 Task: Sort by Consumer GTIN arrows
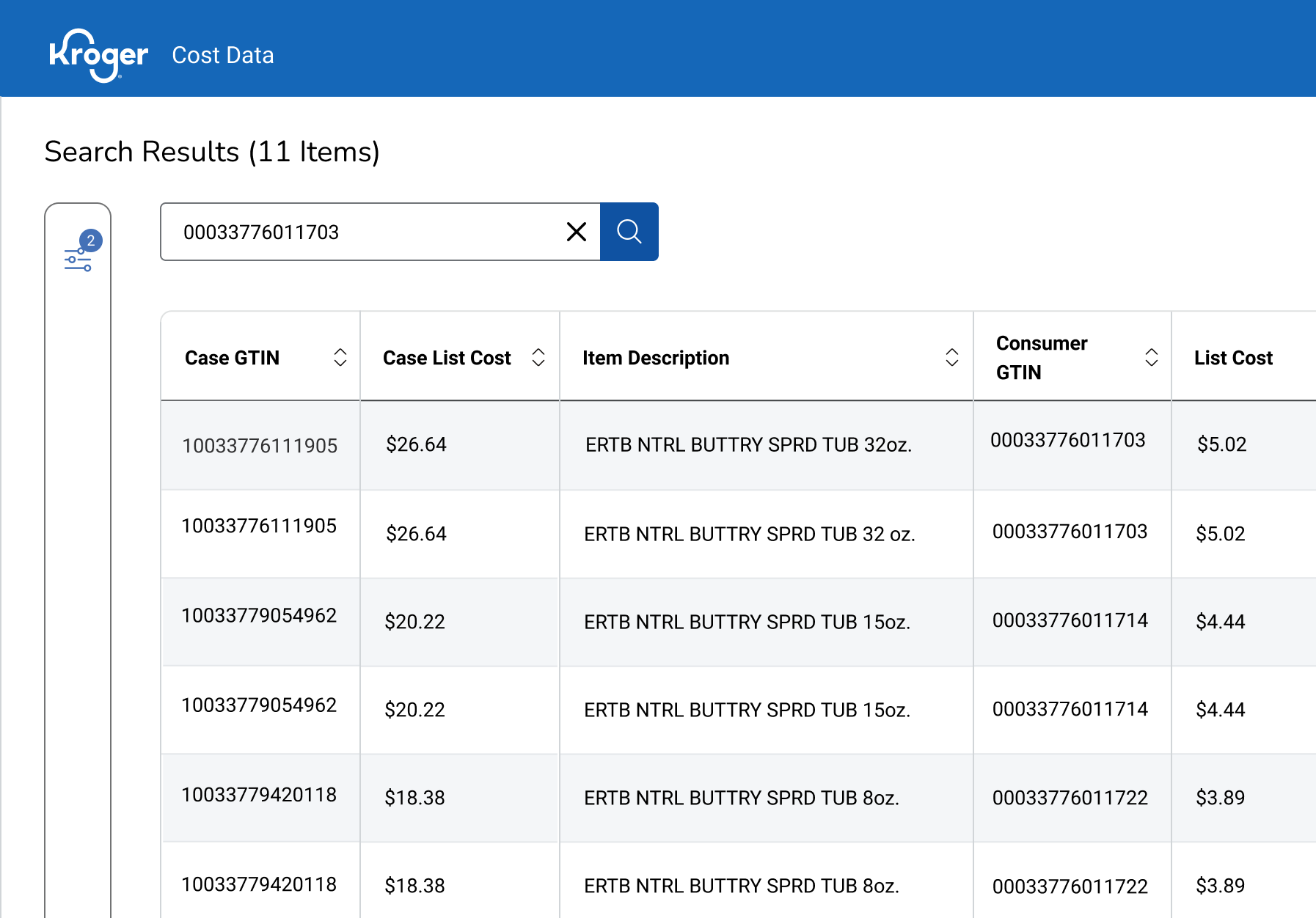pyautogui.click(x=1152, y=357)
